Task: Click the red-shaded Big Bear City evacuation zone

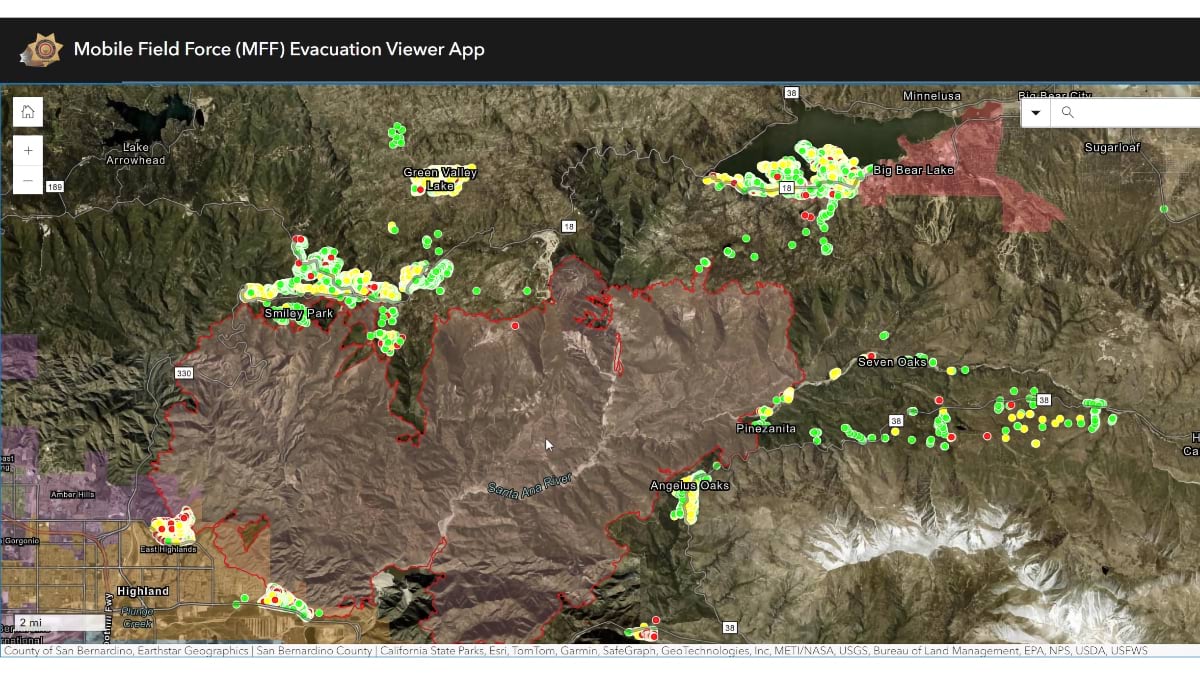Action: [x=975, y=155]
